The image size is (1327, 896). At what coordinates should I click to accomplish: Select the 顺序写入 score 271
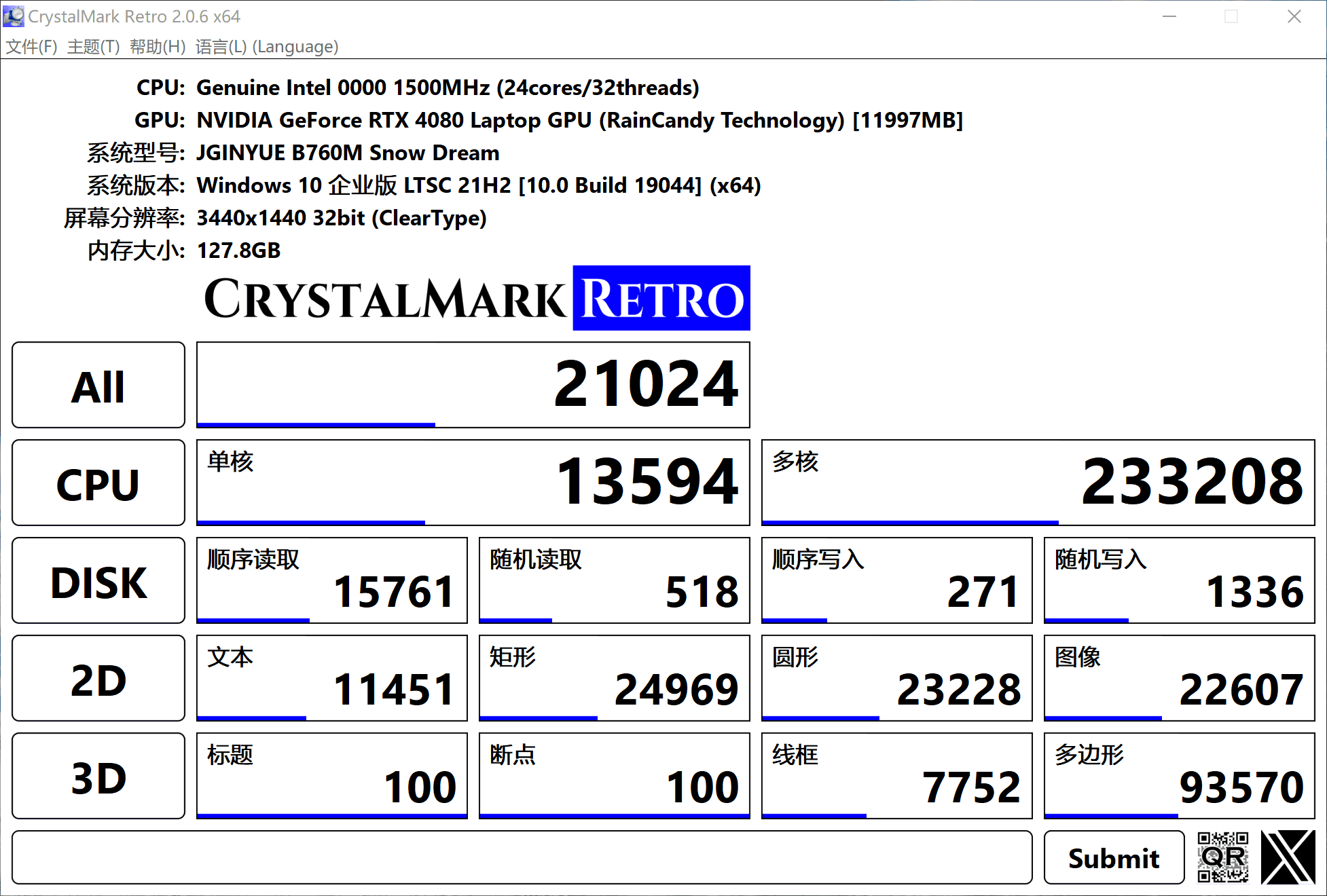897,580
